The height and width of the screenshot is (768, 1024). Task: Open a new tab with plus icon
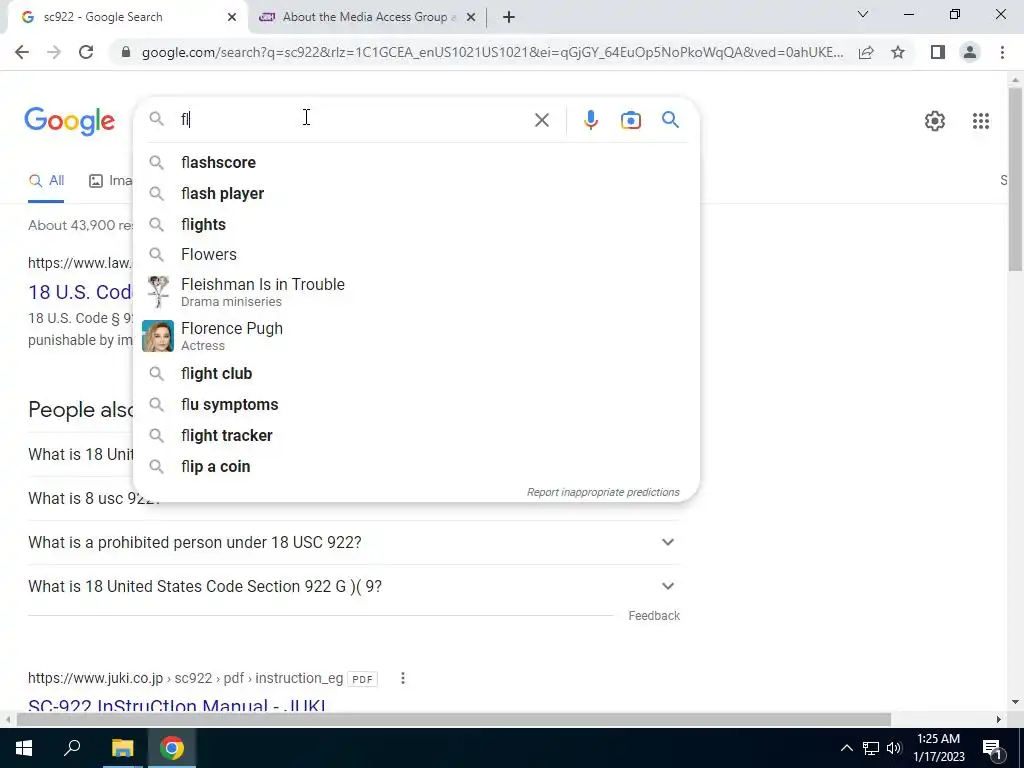coord(509,17)
